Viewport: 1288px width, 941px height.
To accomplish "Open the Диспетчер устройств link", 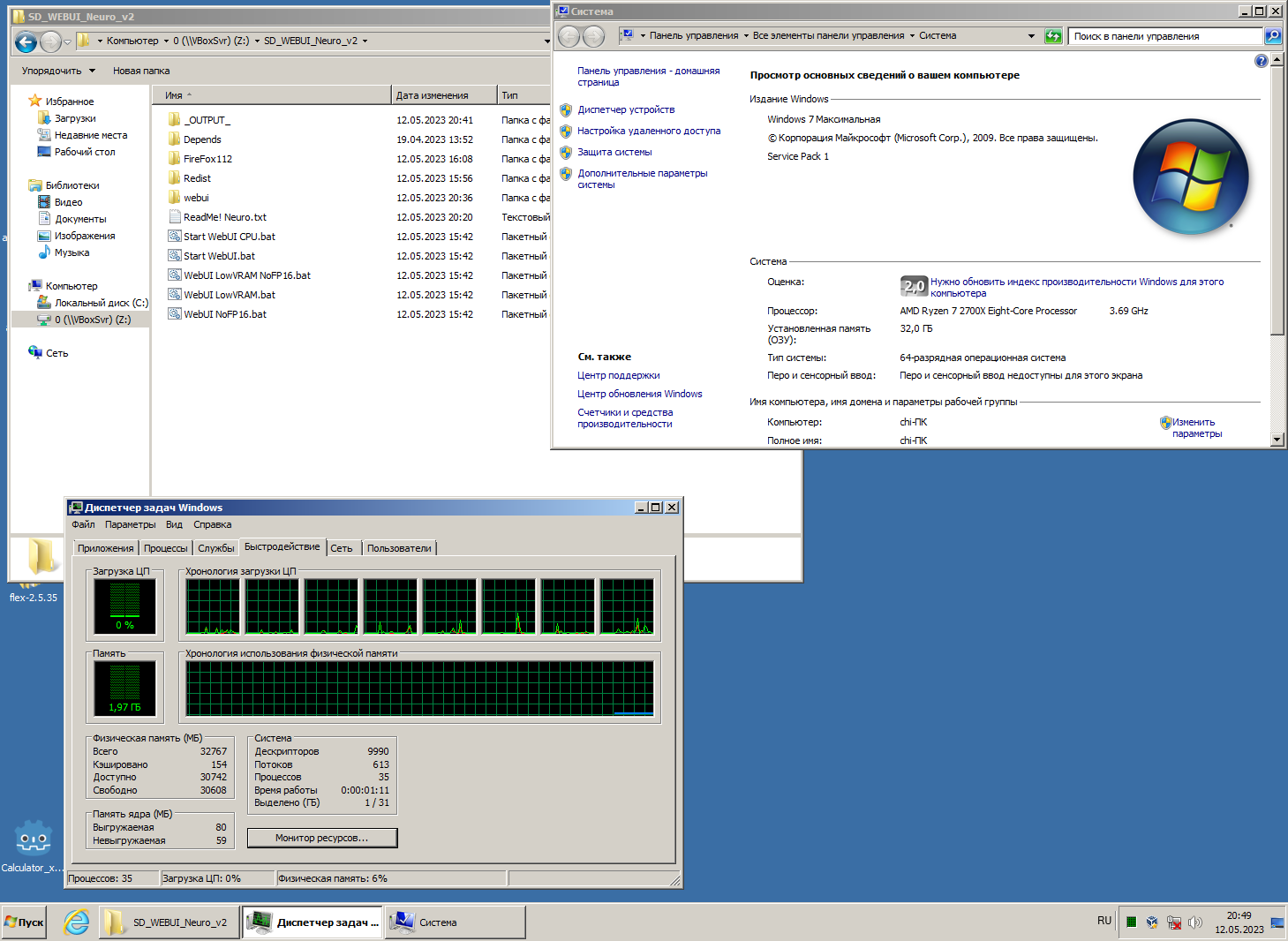I will pos(626,109).
